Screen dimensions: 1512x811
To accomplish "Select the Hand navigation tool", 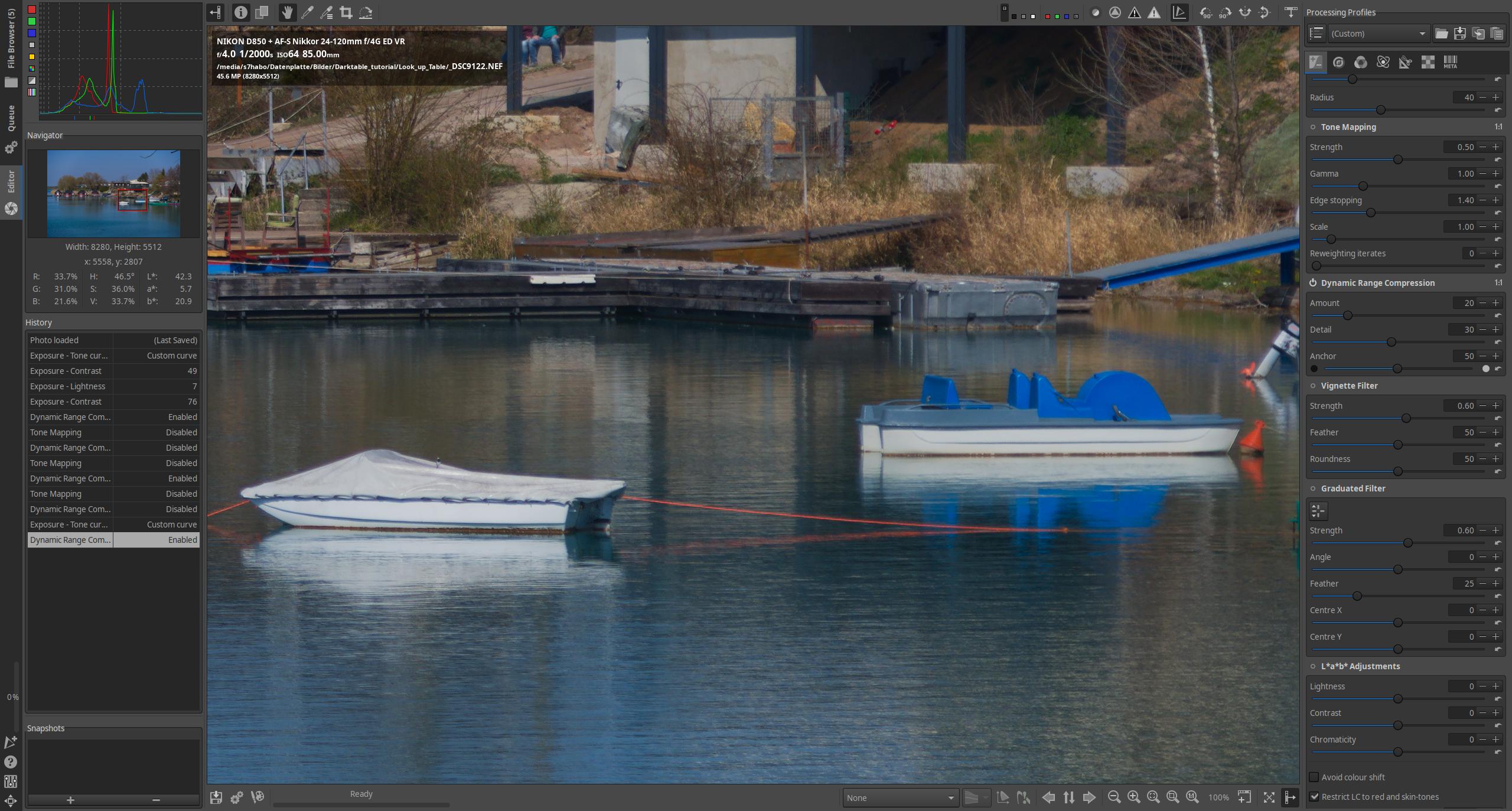I will click(x=287, y=12).
